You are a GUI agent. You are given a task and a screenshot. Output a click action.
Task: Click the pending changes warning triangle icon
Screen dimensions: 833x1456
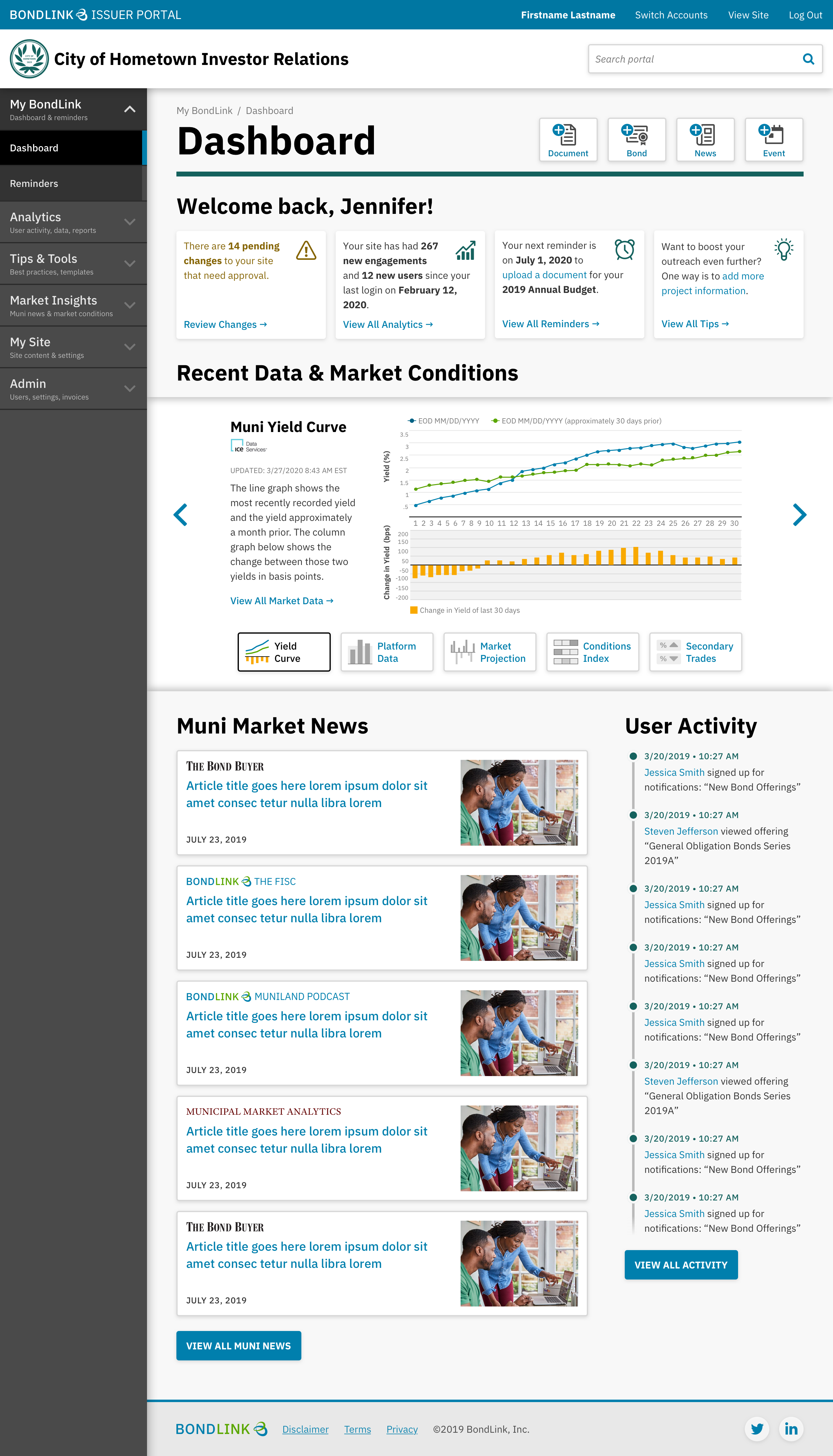click(306, 250)
